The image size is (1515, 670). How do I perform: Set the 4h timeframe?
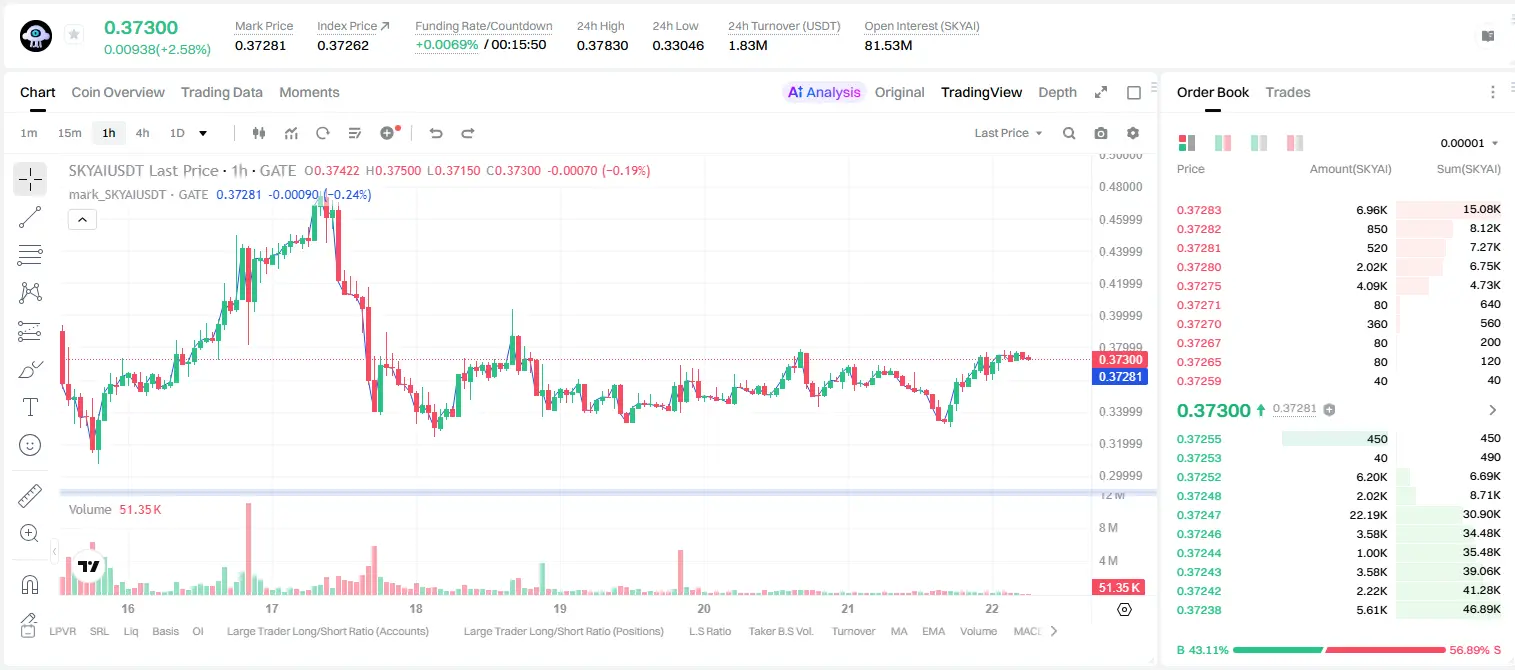click(143, 133)
